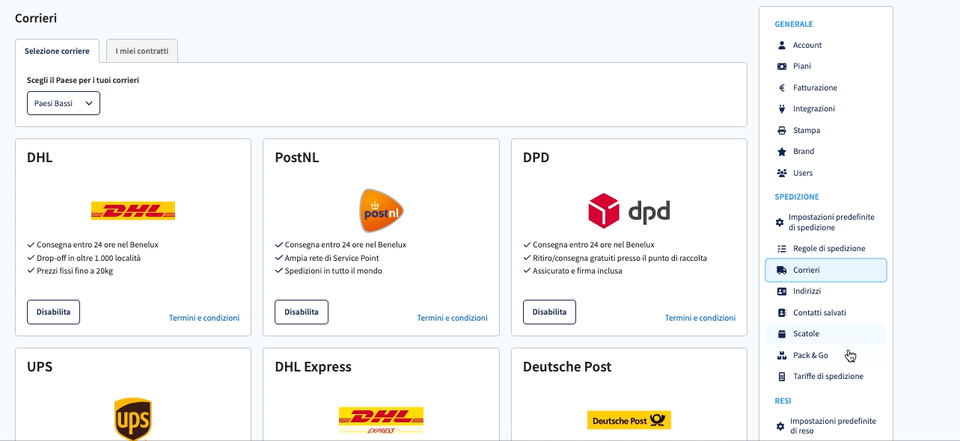The width and height of the screenshot is (960, 441).
Task: Click the Stampa printer icon
Action: (781, 130)
